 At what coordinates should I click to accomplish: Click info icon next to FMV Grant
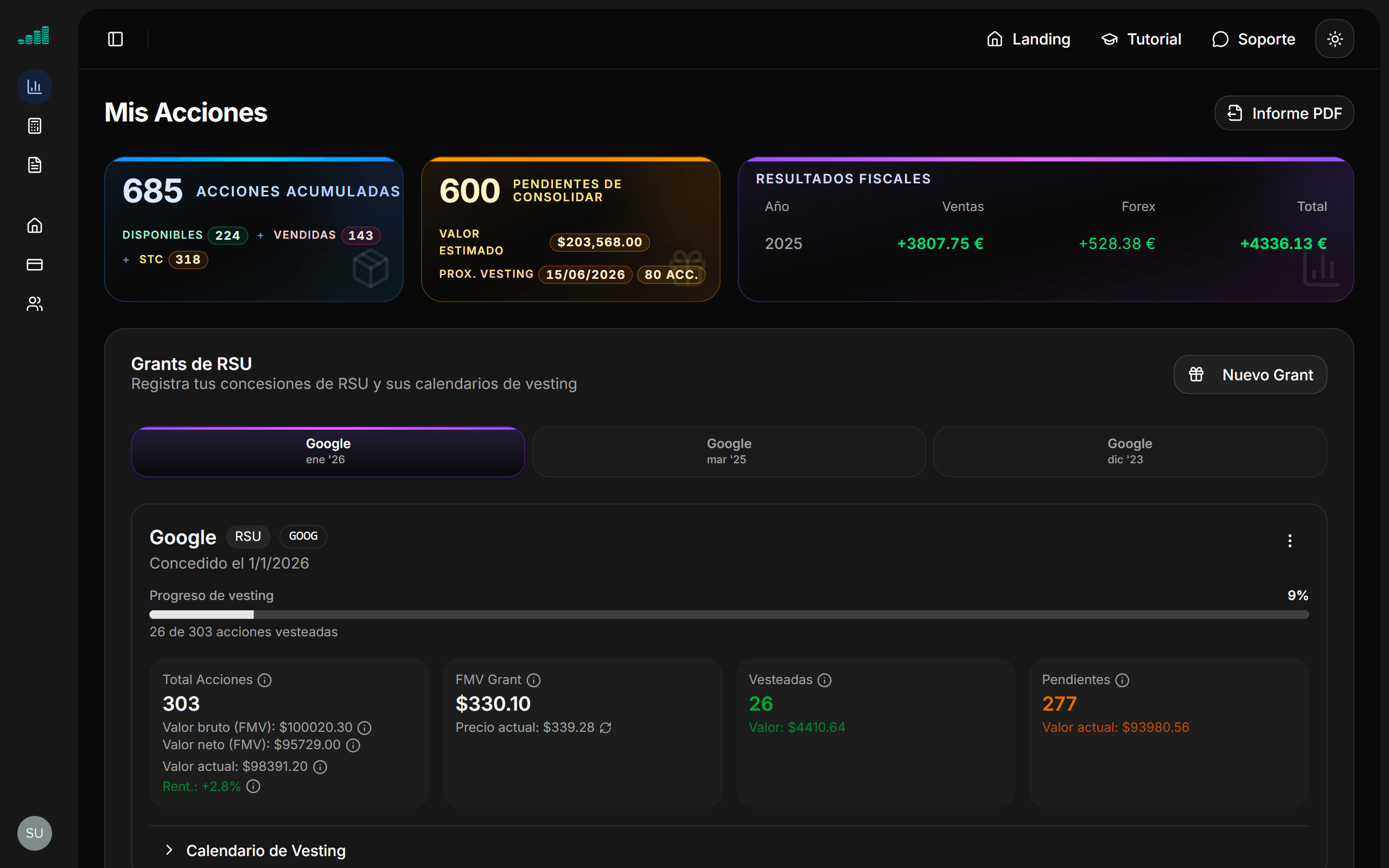pos(534,680)
